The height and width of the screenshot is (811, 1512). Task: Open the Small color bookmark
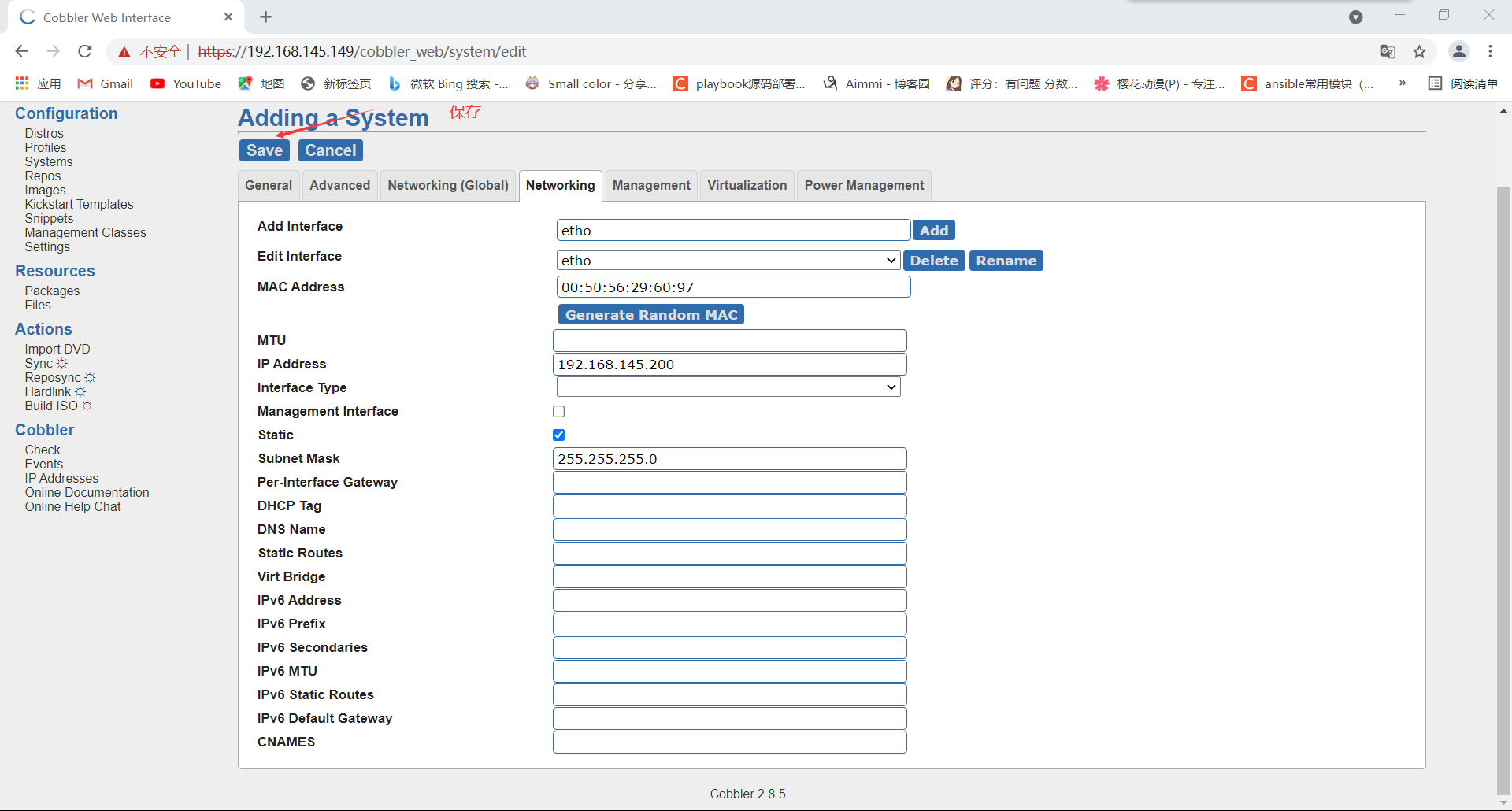coord(591,83)
